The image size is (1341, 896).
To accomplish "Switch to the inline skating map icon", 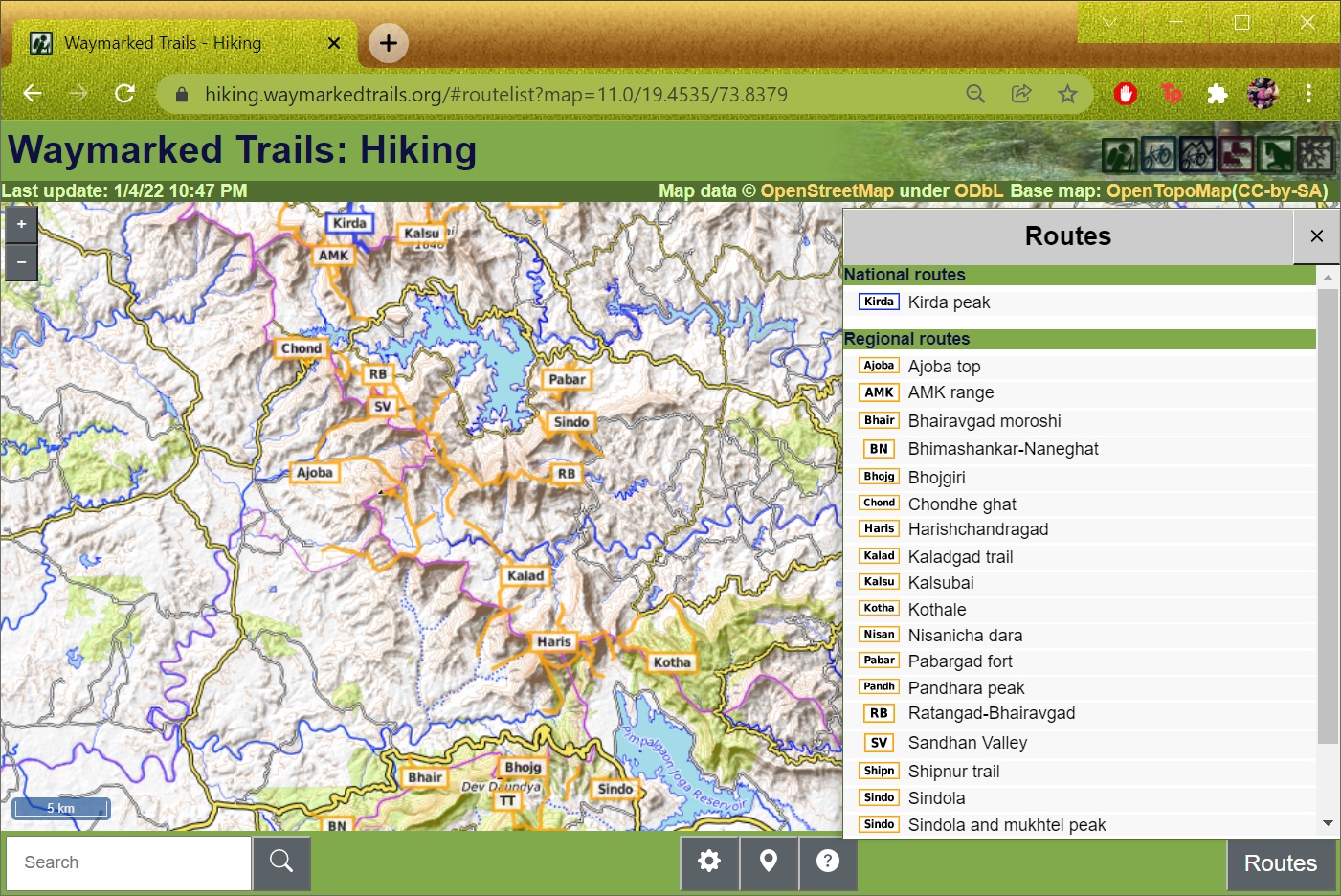I will click(1237, 154).
